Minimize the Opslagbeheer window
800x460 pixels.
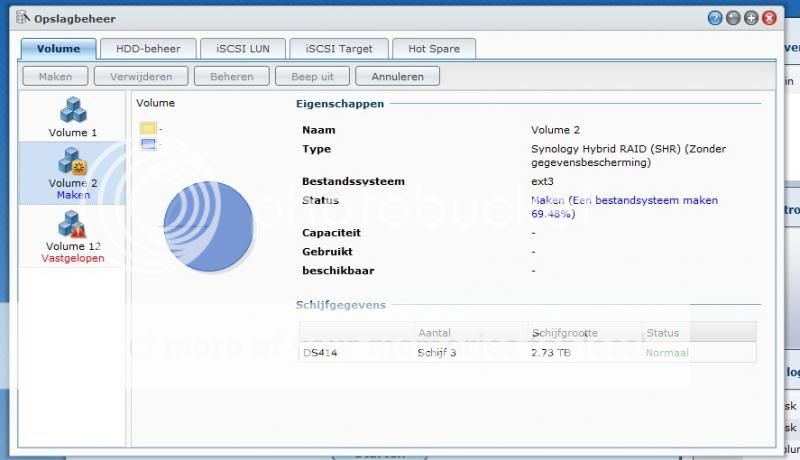pyautogui.click(x=733, y=18)
